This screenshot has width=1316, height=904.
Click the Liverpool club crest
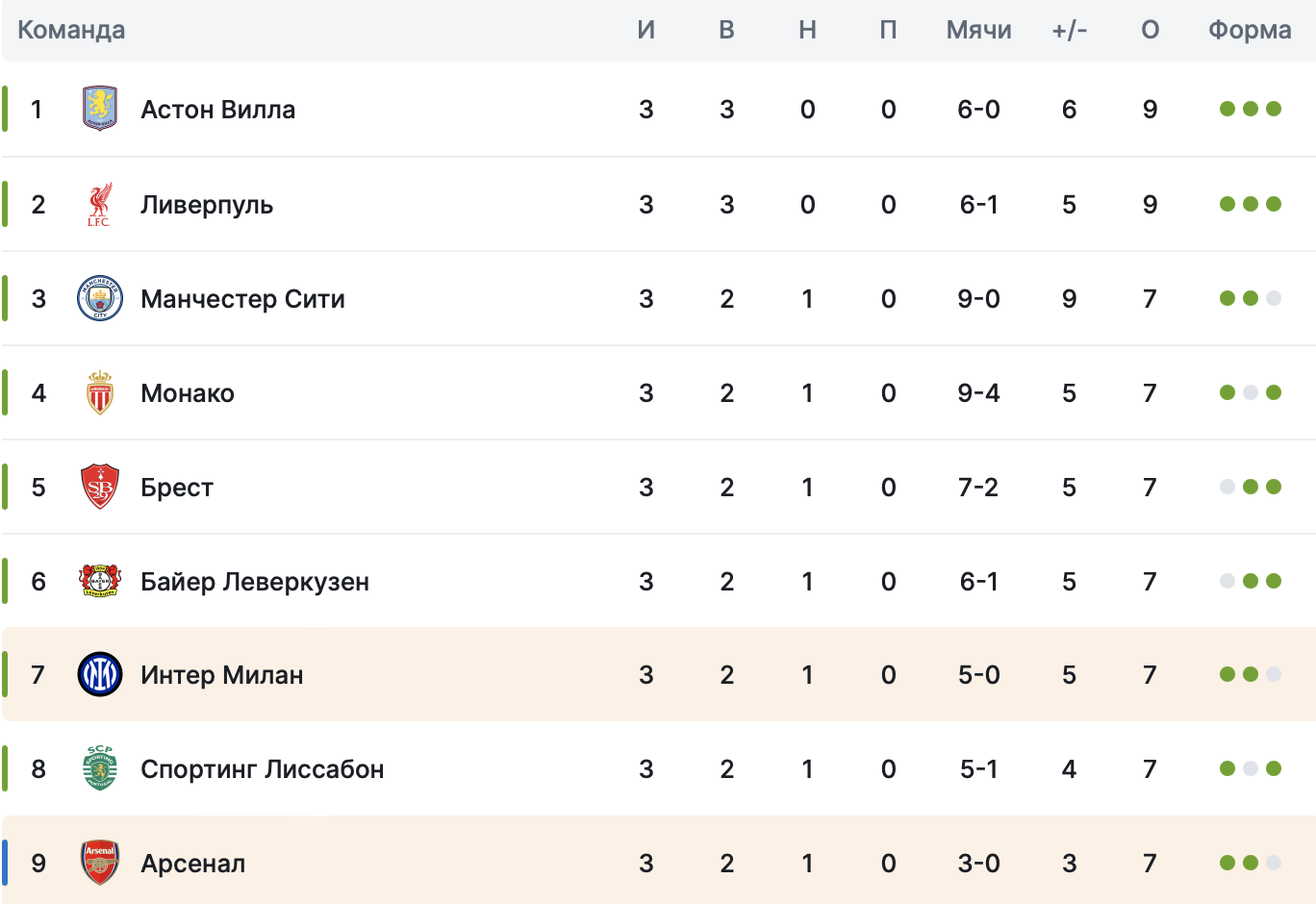[x=99, y=204]
